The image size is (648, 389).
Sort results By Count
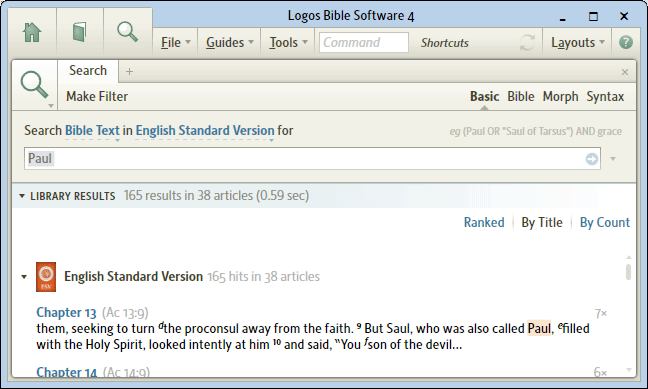(605, 222)
